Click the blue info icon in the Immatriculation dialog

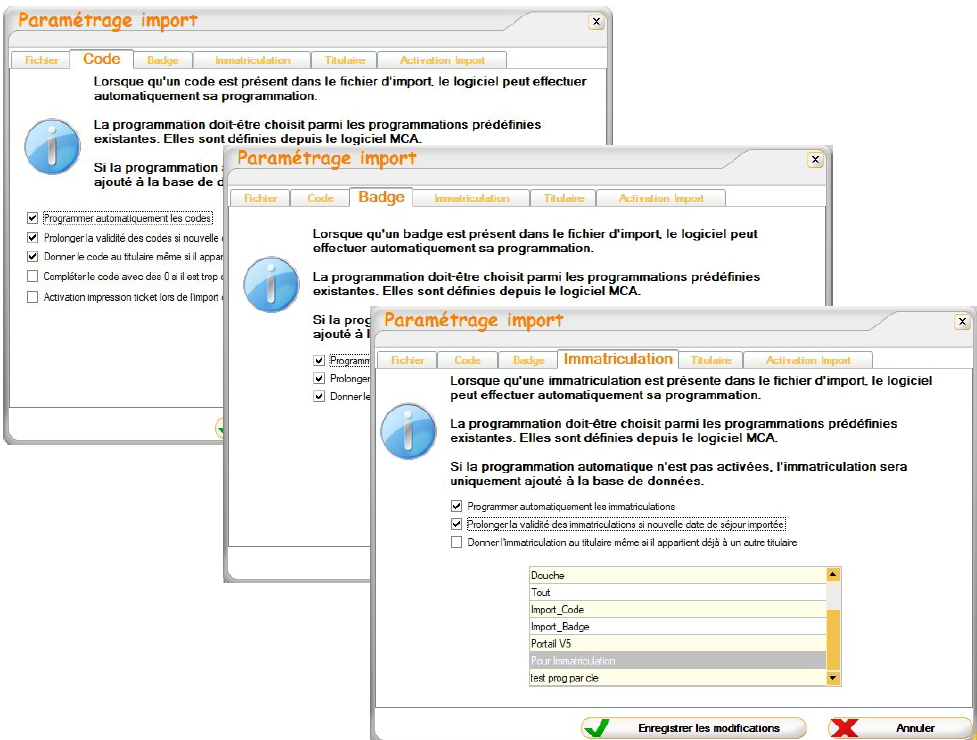(409, 431)
